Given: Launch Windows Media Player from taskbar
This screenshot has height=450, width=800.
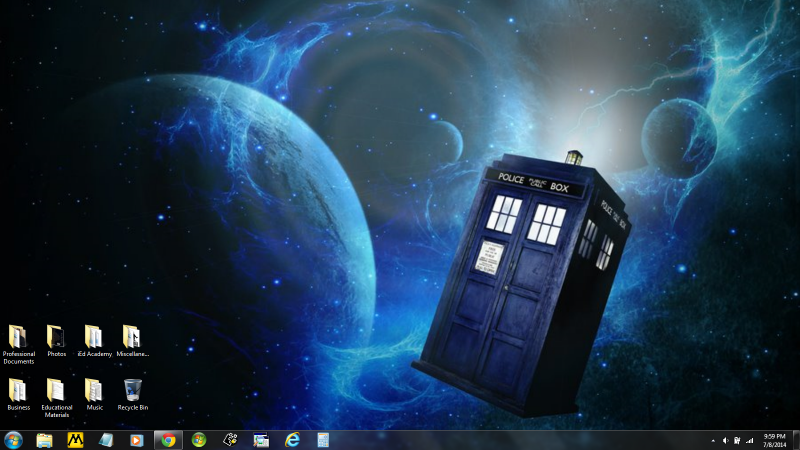Looking at the screenshot, I should (x=137, y=440).
